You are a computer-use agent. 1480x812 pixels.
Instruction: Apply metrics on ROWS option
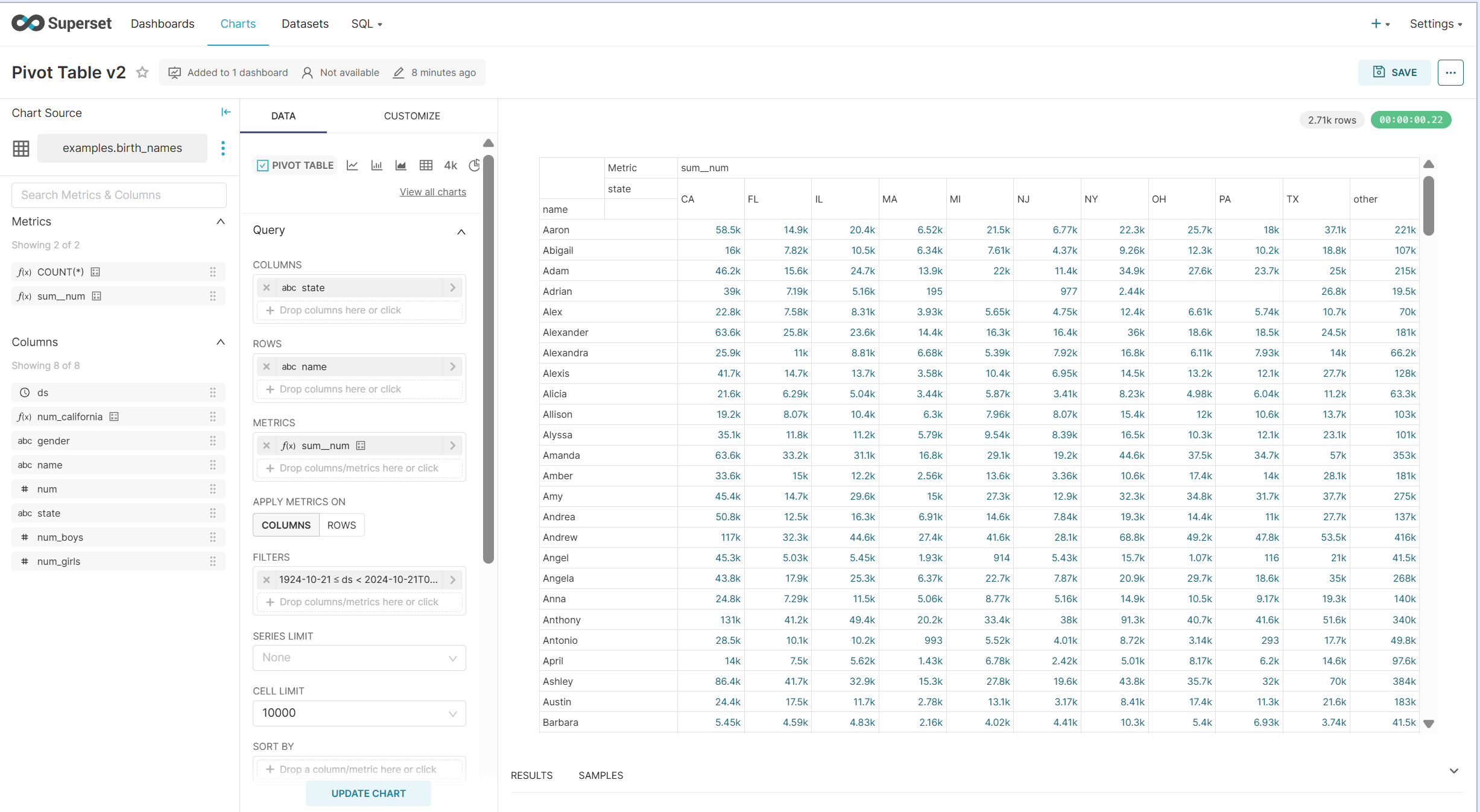pyautogui.click(x=341, y=525)
